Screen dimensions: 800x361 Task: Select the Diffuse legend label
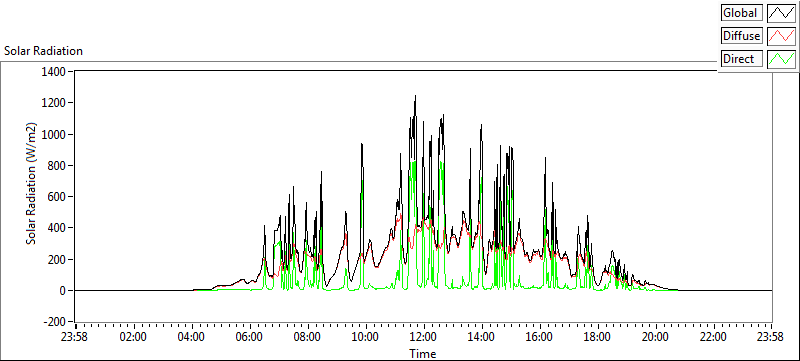point(741,36)
